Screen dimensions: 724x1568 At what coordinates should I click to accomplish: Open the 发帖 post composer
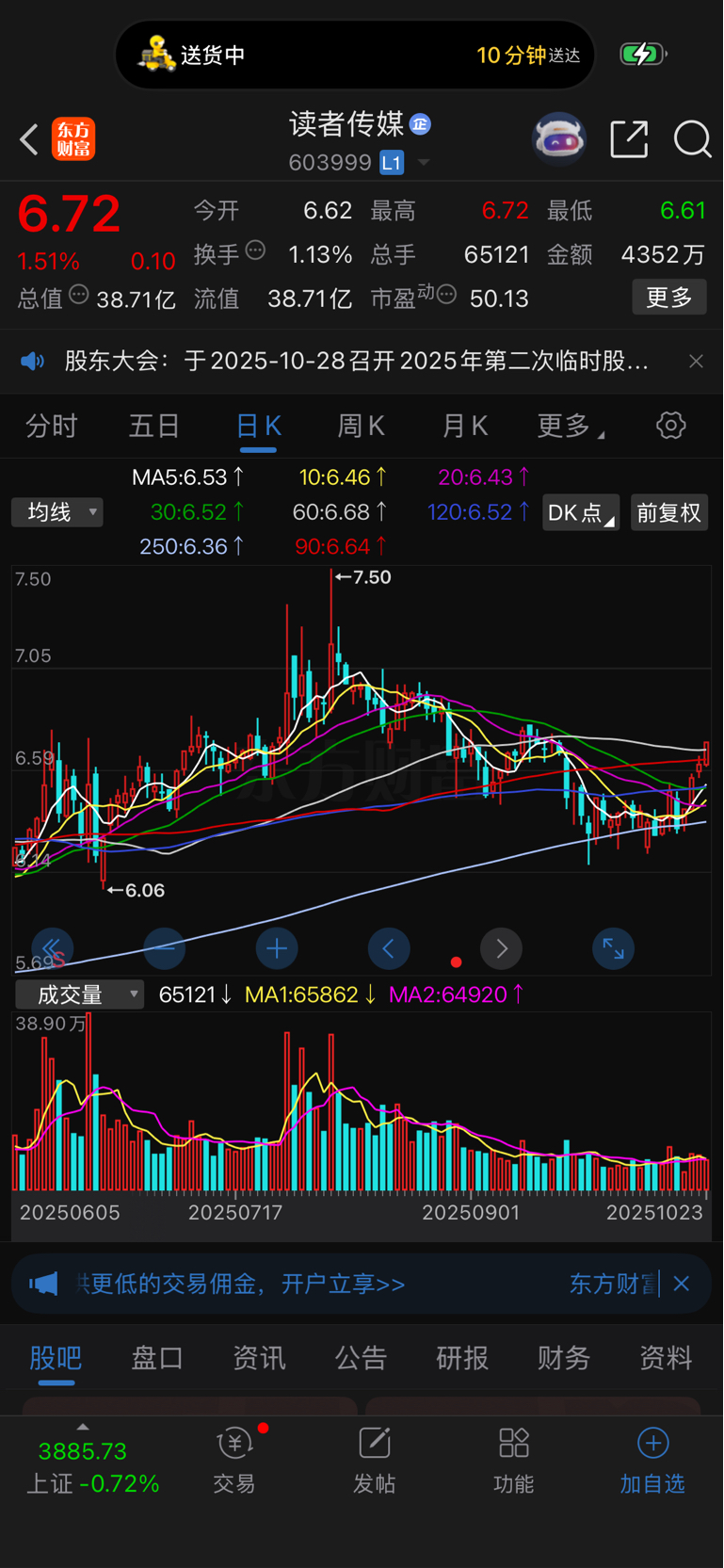tap(374, 1463)
